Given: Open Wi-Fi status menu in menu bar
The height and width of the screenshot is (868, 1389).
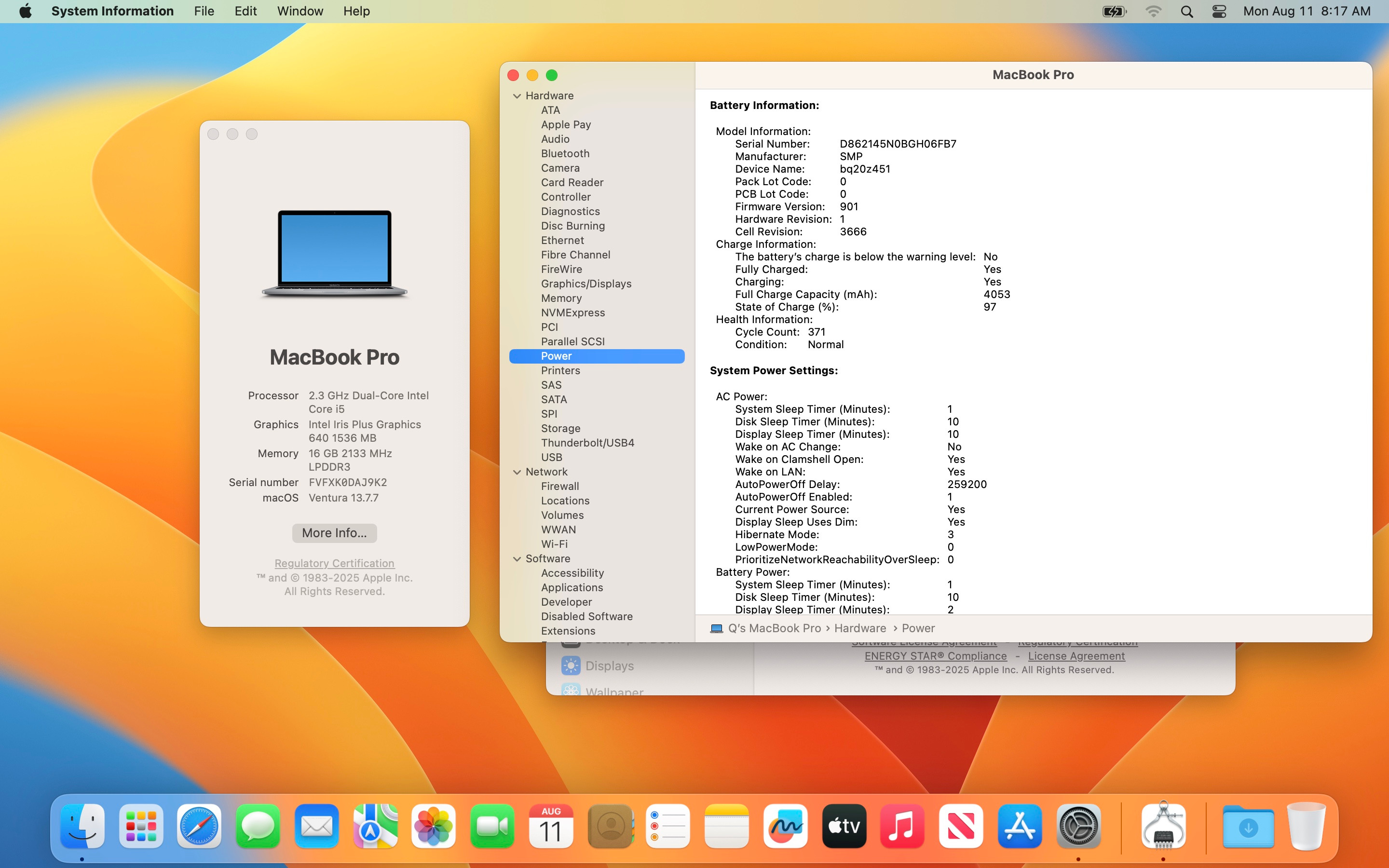Looking at the screenshot, I should click(1153, 12).
